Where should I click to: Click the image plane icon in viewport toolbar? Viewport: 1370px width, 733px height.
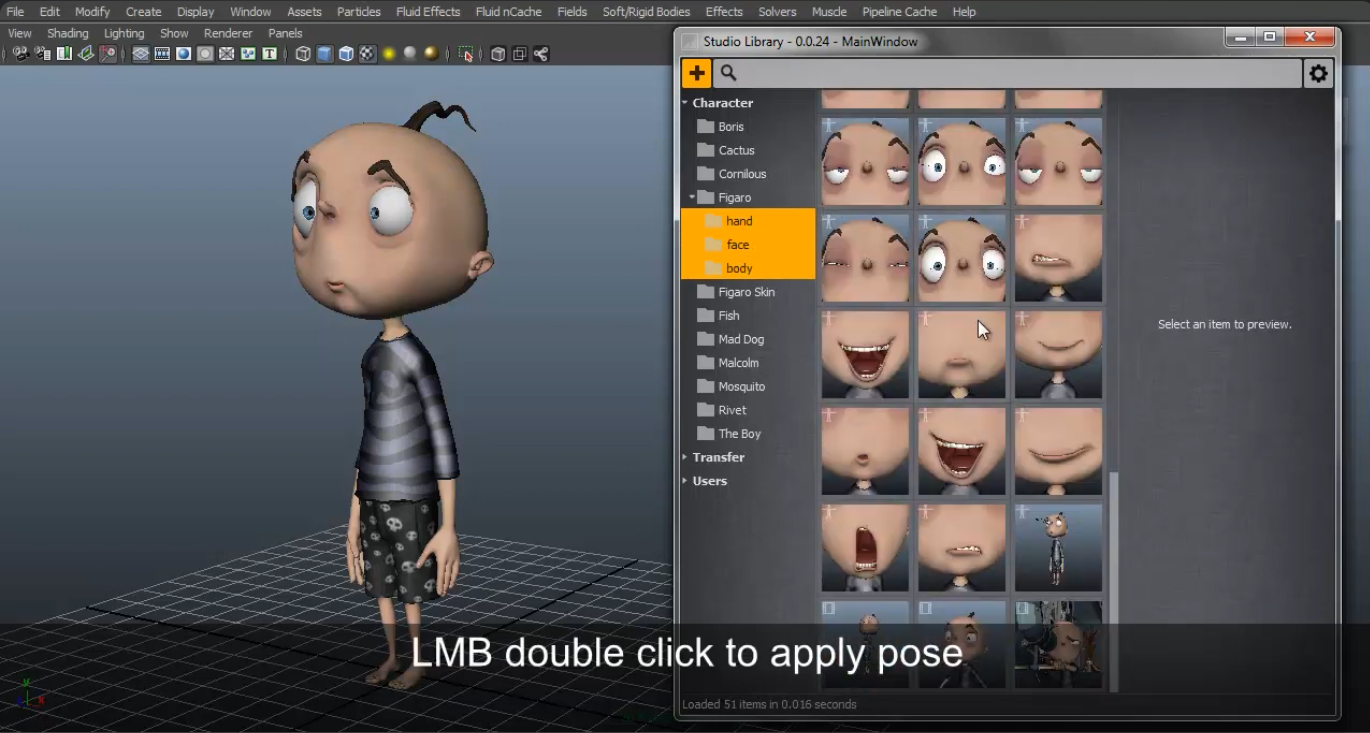pyautogui.click(x=86, y=54)
